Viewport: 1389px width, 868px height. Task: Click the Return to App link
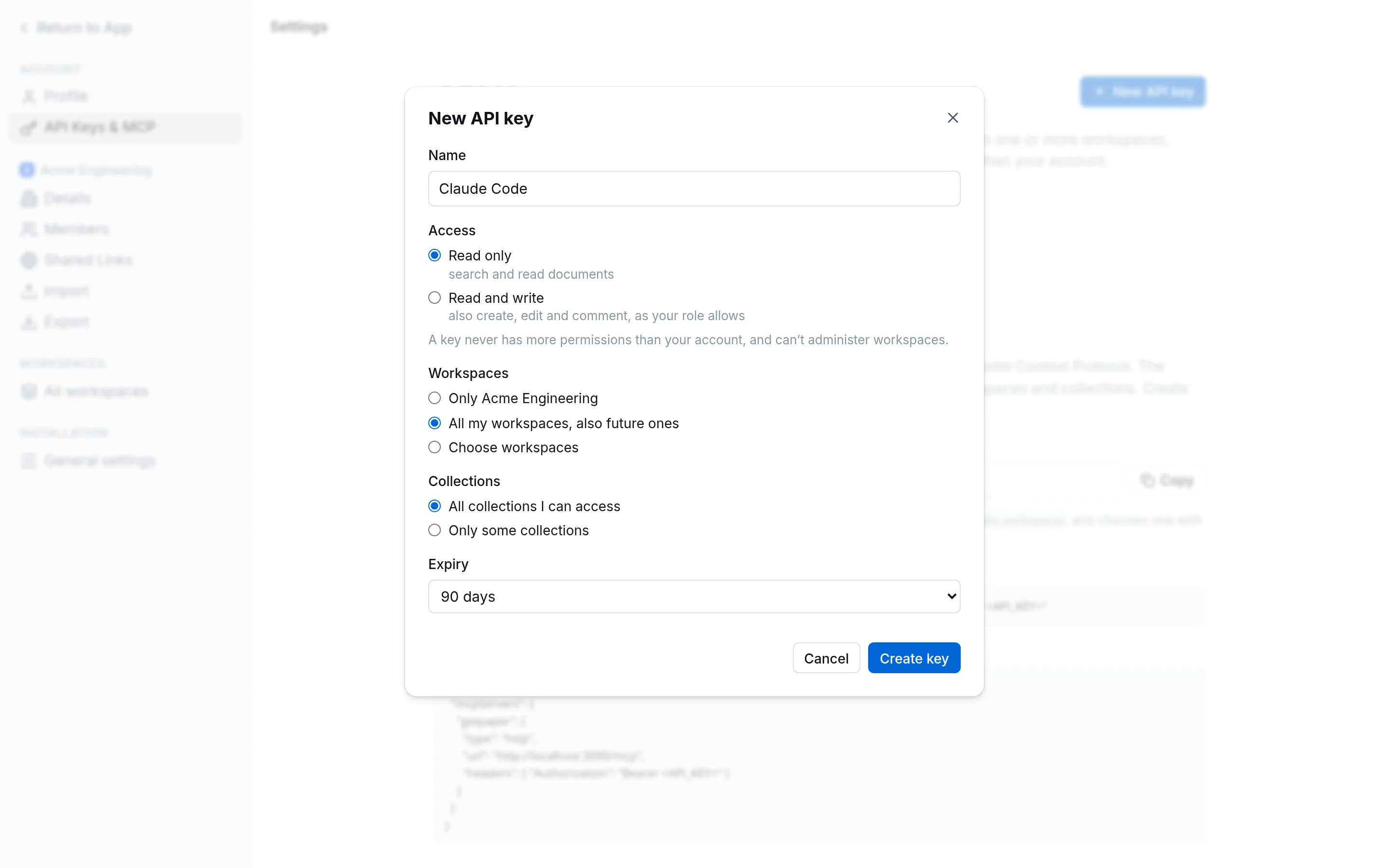point(76,27)
